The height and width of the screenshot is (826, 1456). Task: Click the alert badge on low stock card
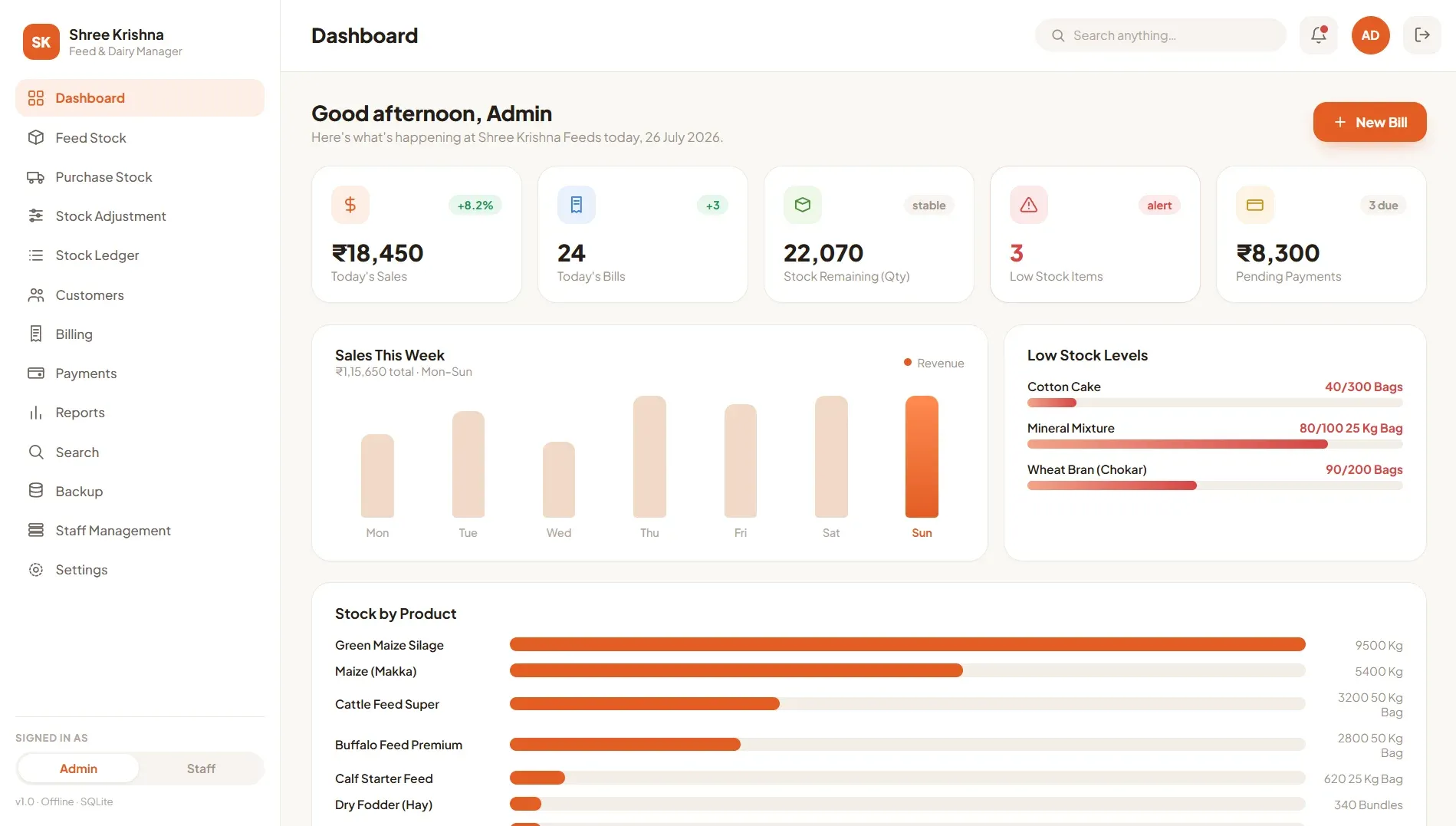click(x=1159, y=206)
